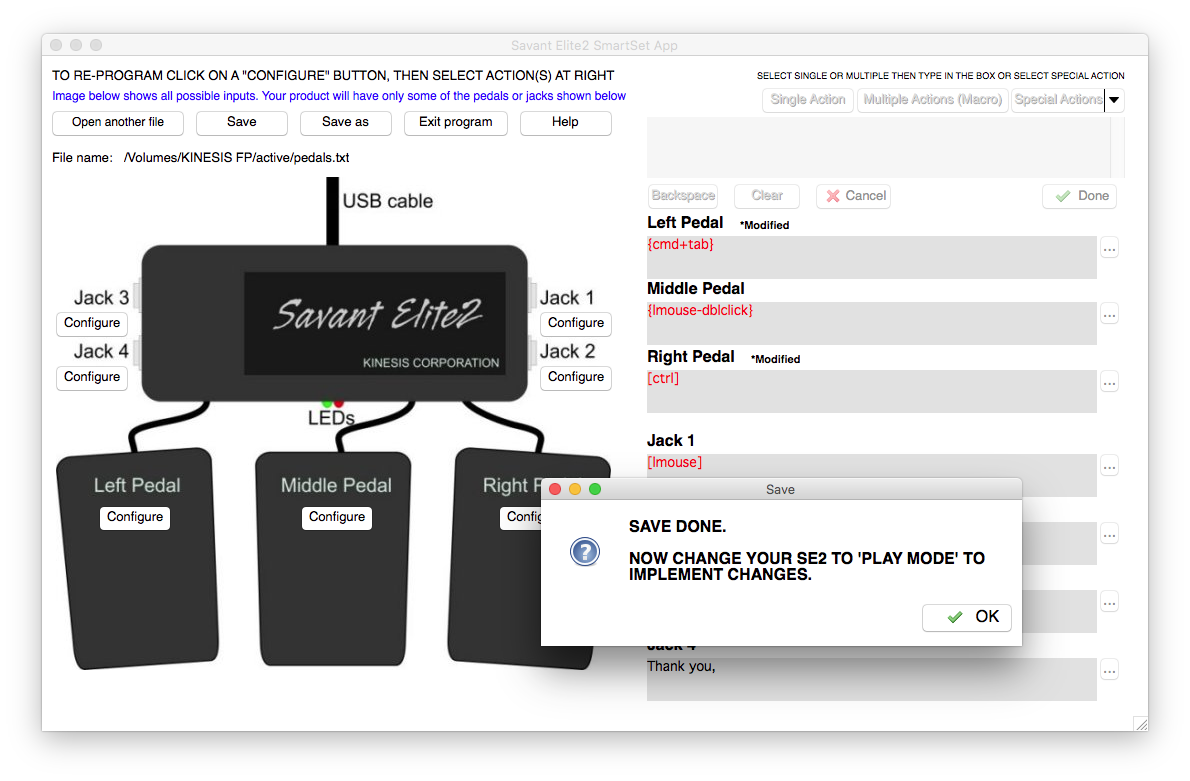Open Help
Viewport: 1190px width, 781px height.
(565, 123)
